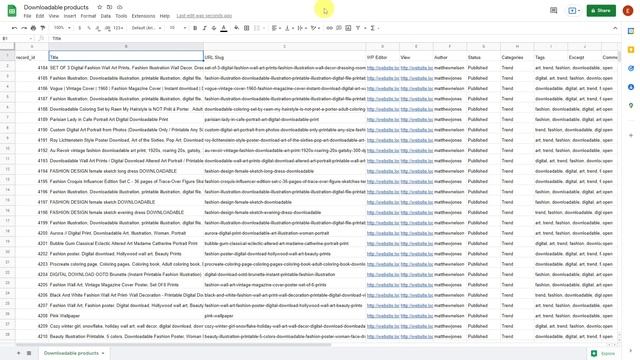The image size is (640, 360).
Task: Print the spreadsheet via printer icon
Action: [x=33, y=28]
